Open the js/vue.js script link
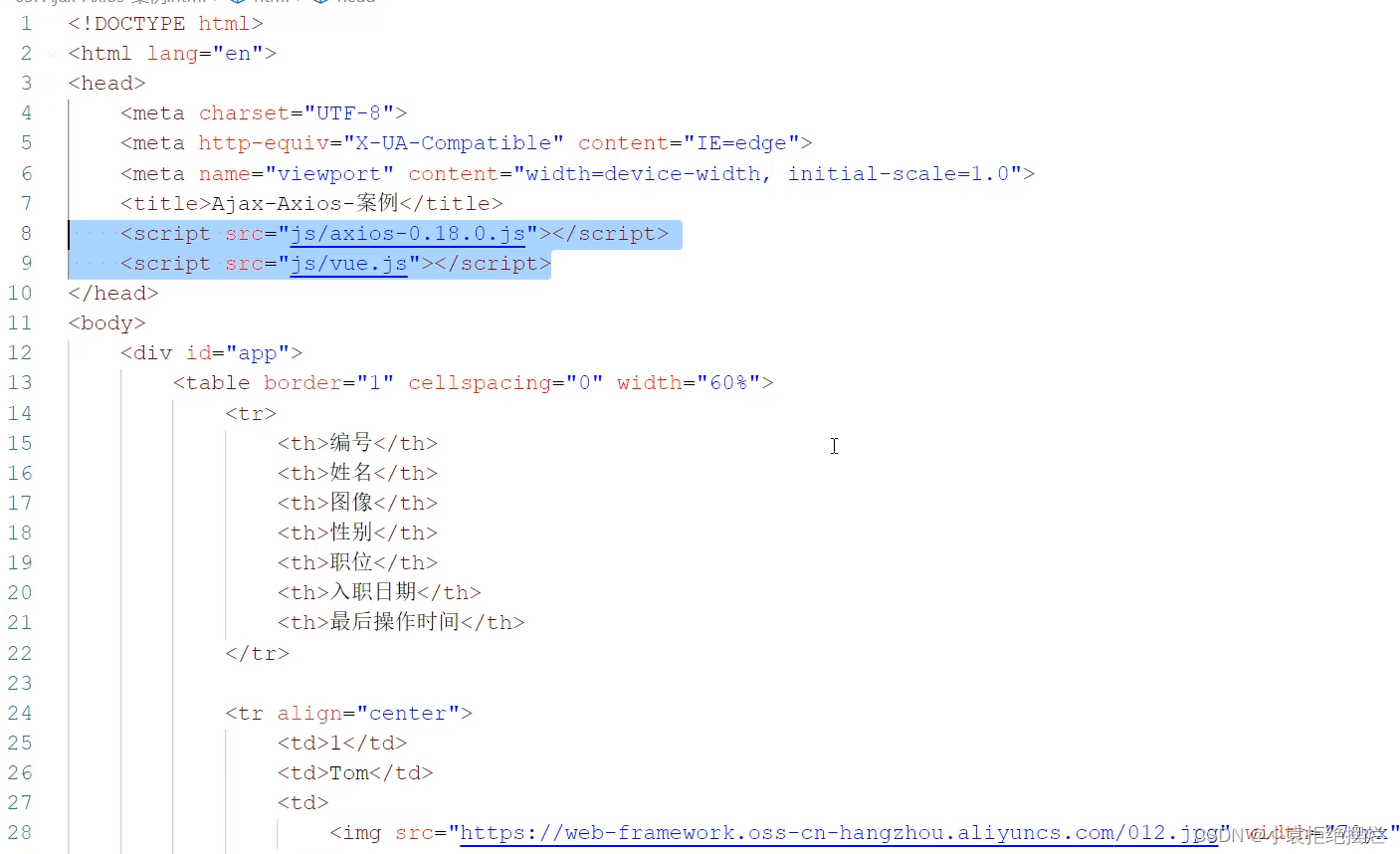Viewport: 1400px width, 854px height. tap(348, 264)
